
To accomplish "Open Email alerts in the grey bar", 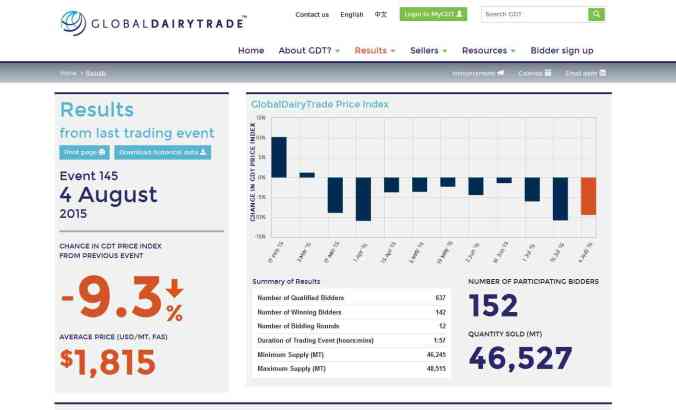I will coord(585,73).
